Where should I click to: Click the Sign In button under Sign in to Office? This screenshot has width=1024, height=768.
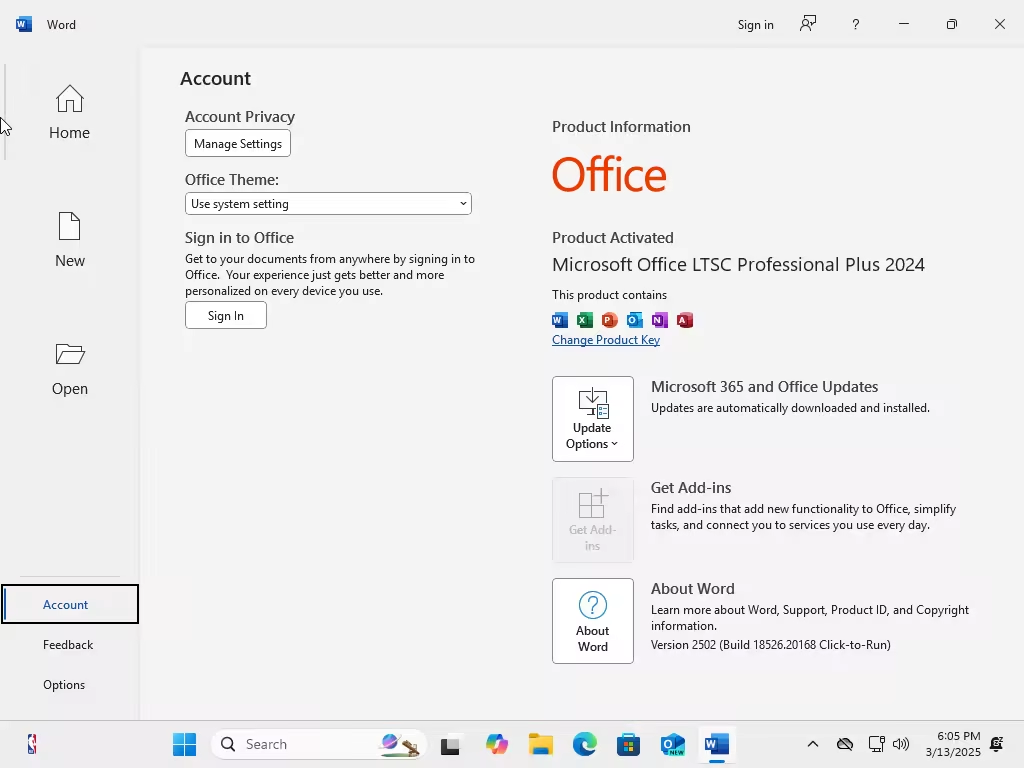pos(225,315)
